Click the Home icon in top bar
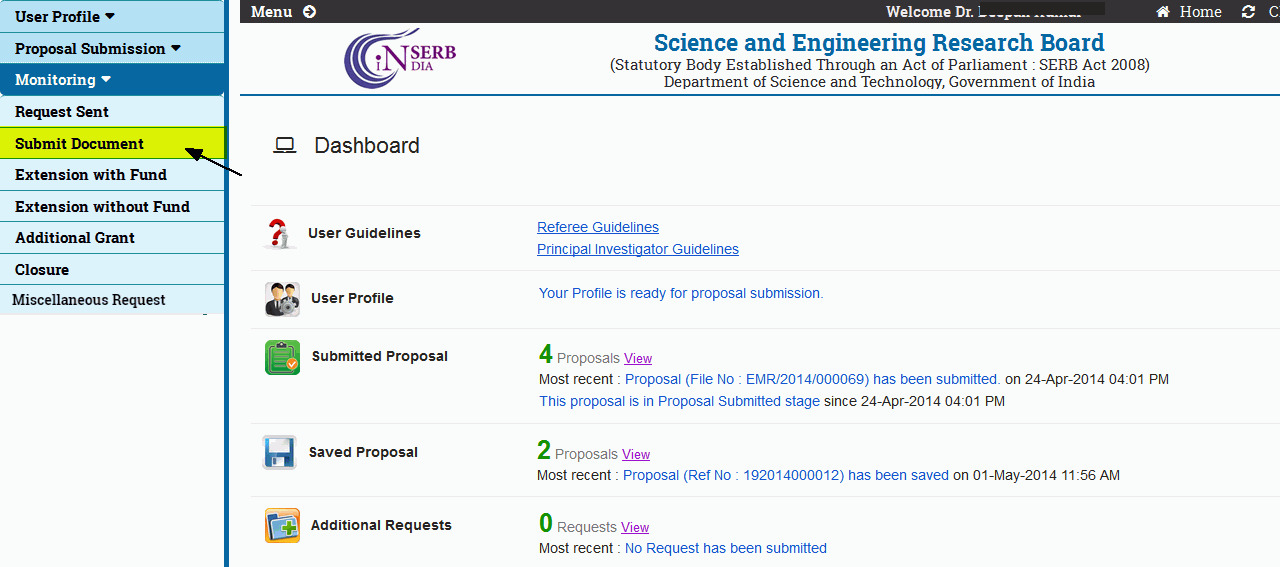Viewport: 1280px width, 567px height. pos(1163,12)
